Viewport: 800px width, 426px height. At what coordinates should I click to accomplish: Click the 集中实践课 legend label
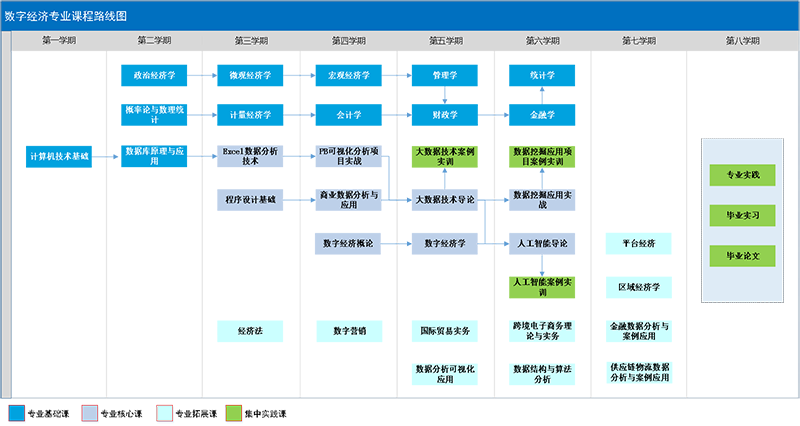pos(266,414)
